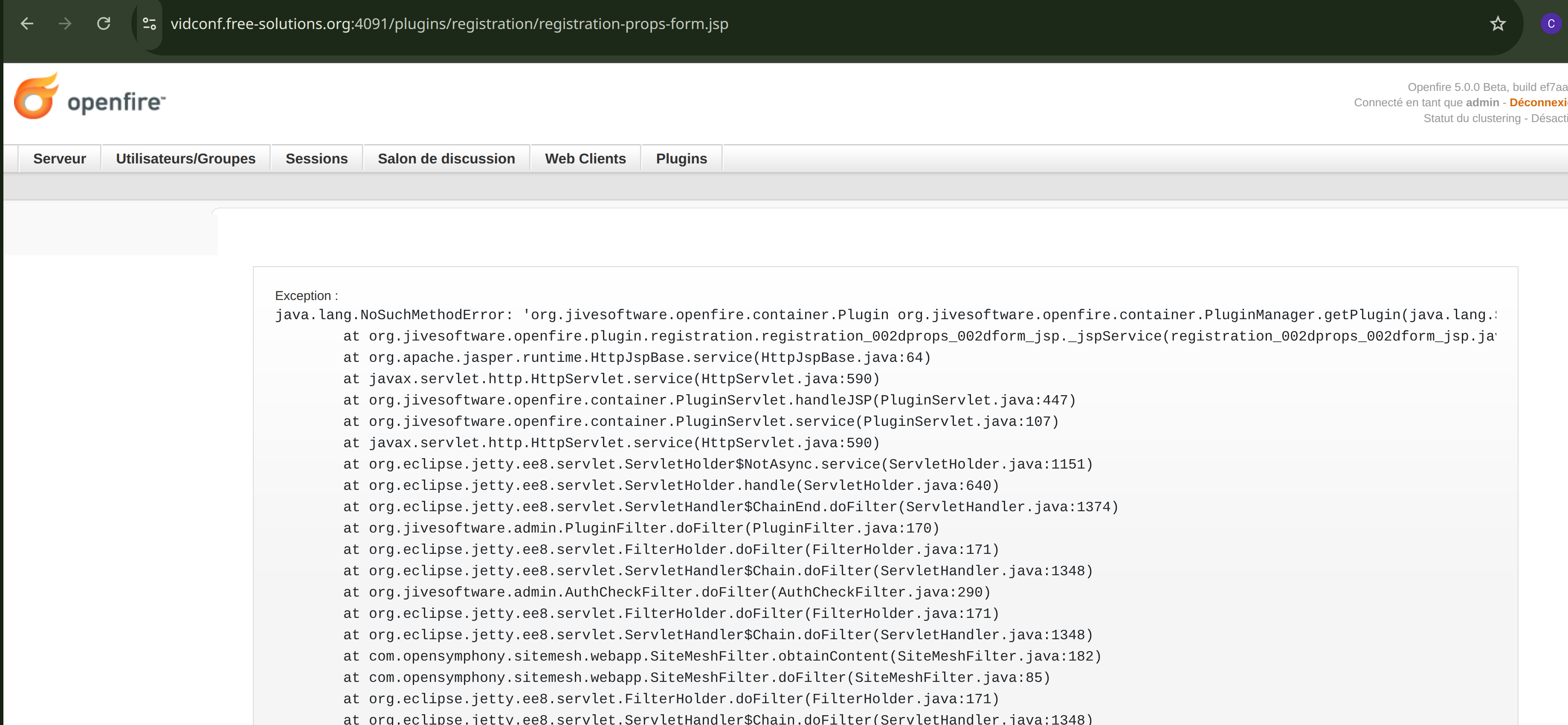Viewport: 1568px width, 725px height.
Task: Open the Plugins tab
Action: pos(681,158)
